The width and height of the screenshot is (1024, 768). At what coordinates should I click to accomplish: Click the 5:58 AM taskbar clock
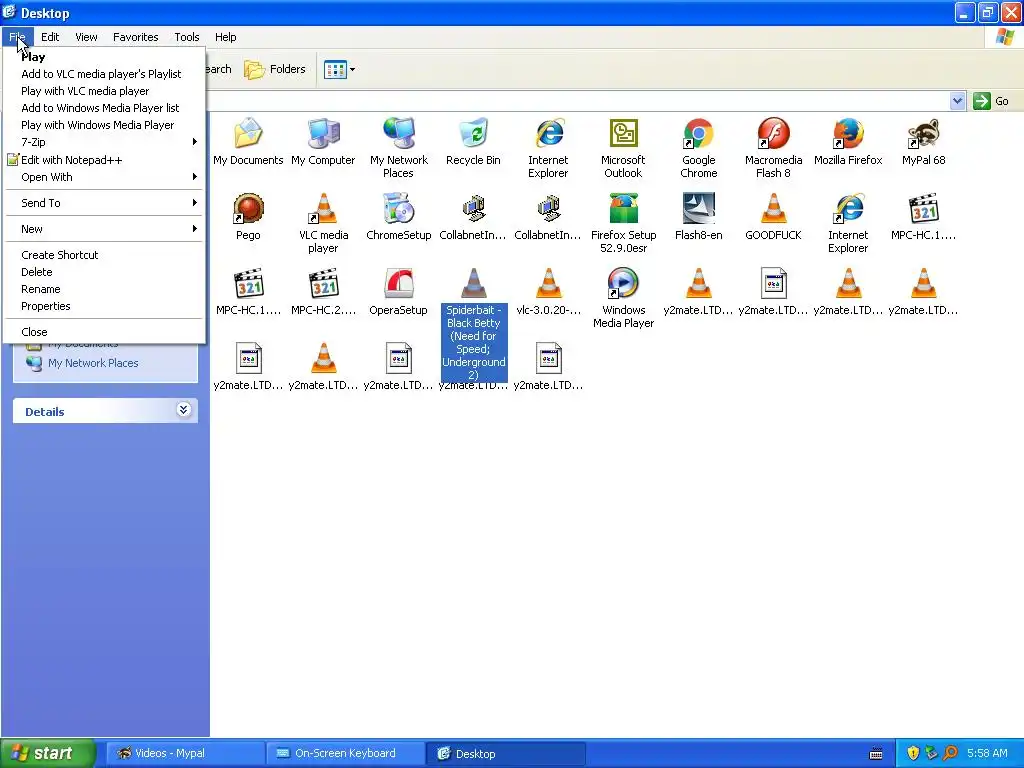point(987,753)
